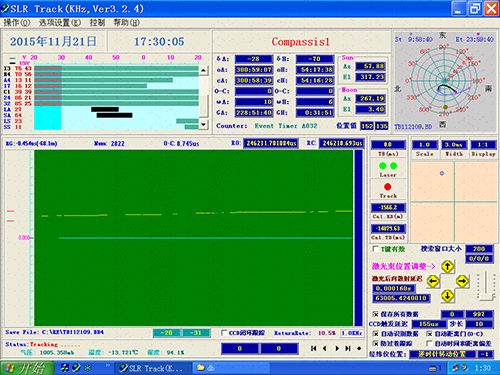This screenshot has width=500, height=375.
Task: Click the yellow down arrow laser adjustment button
Action: pos(447,296)
